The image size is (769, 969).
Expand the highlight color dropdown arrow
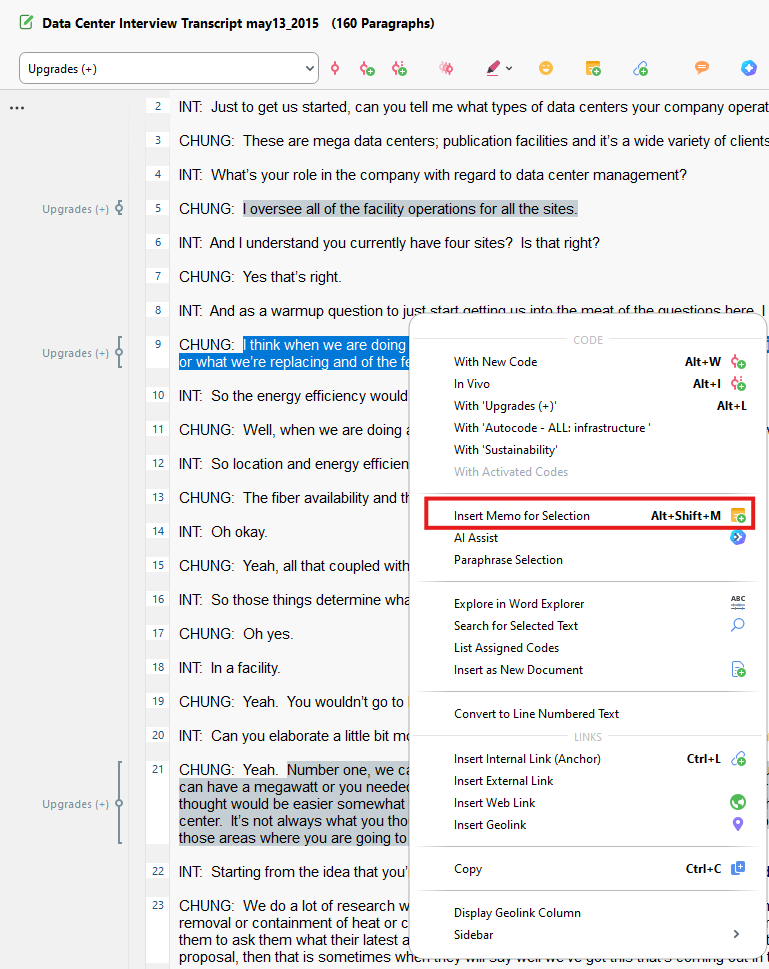[509, 69]
